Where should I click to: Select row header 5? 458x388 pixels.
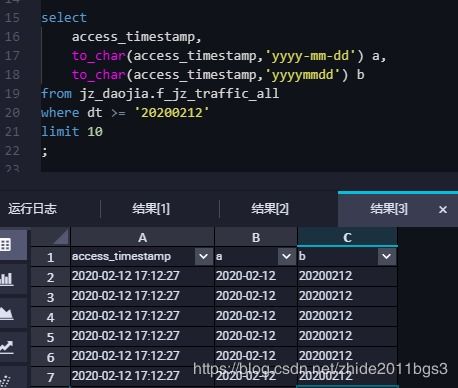[x=50, y=337]
